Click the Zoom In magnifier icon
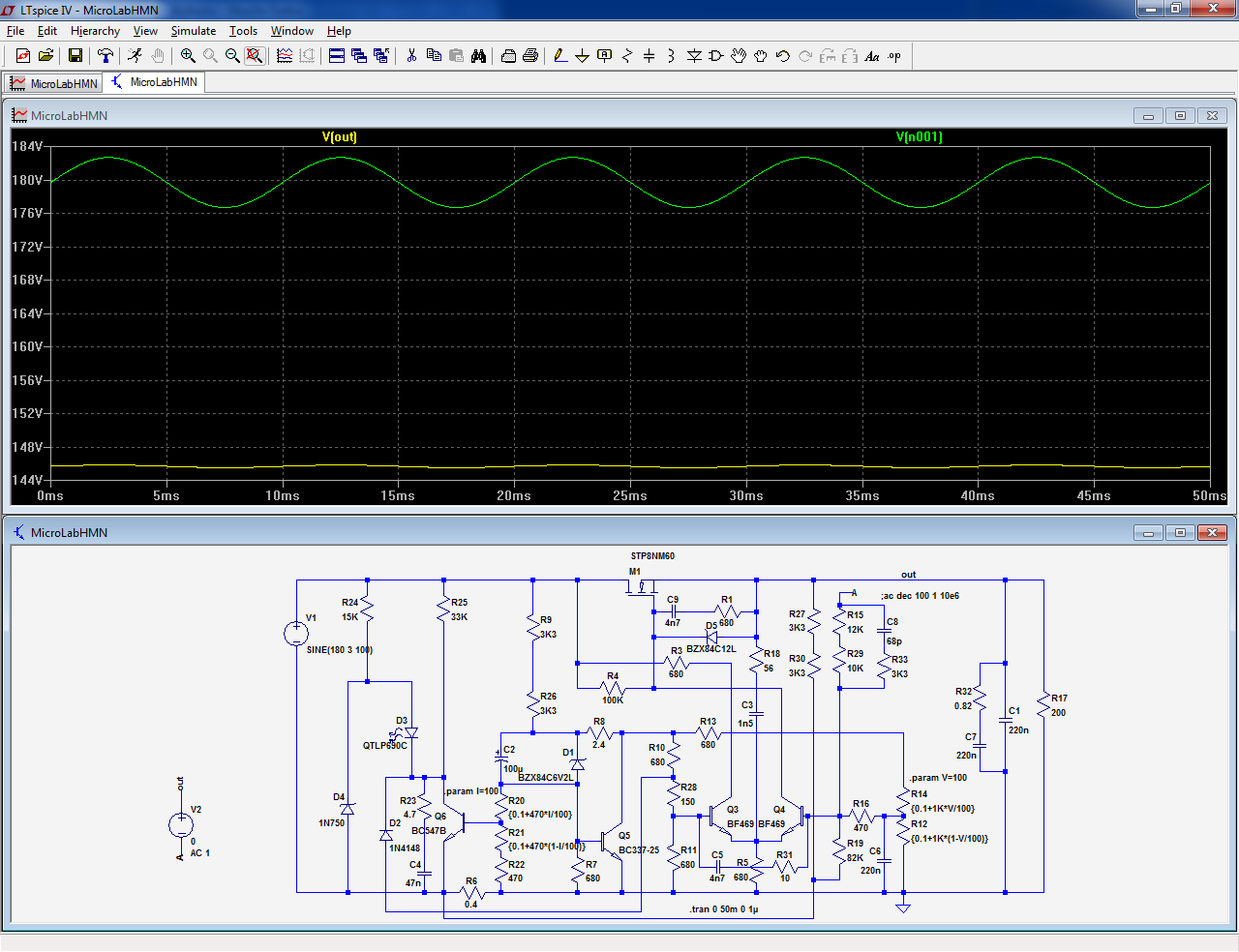Image resolution: width=1239 pixels, height=952 pixels. pyautogui.click(x=188, y=56)
